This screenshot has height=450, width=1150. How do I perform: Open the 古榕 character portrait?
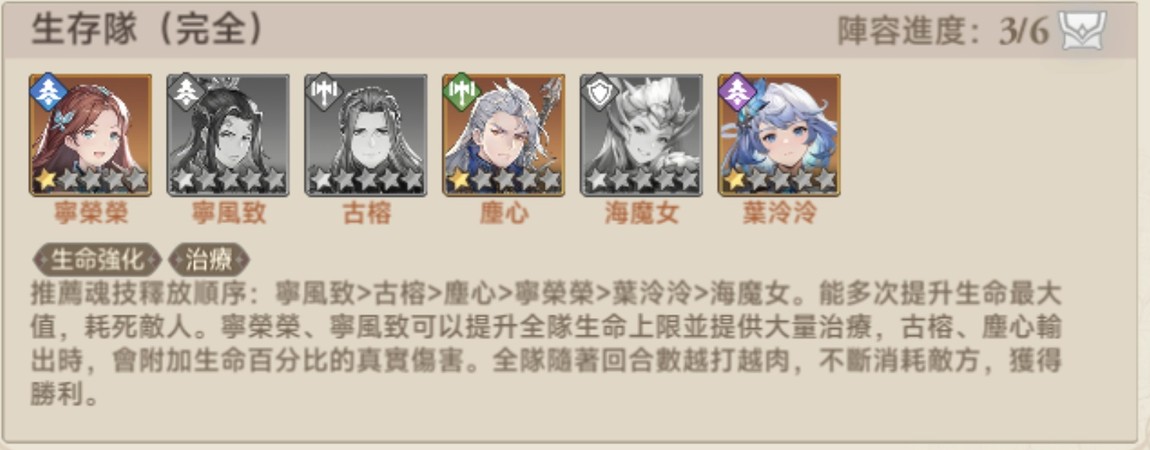(366, 135)
